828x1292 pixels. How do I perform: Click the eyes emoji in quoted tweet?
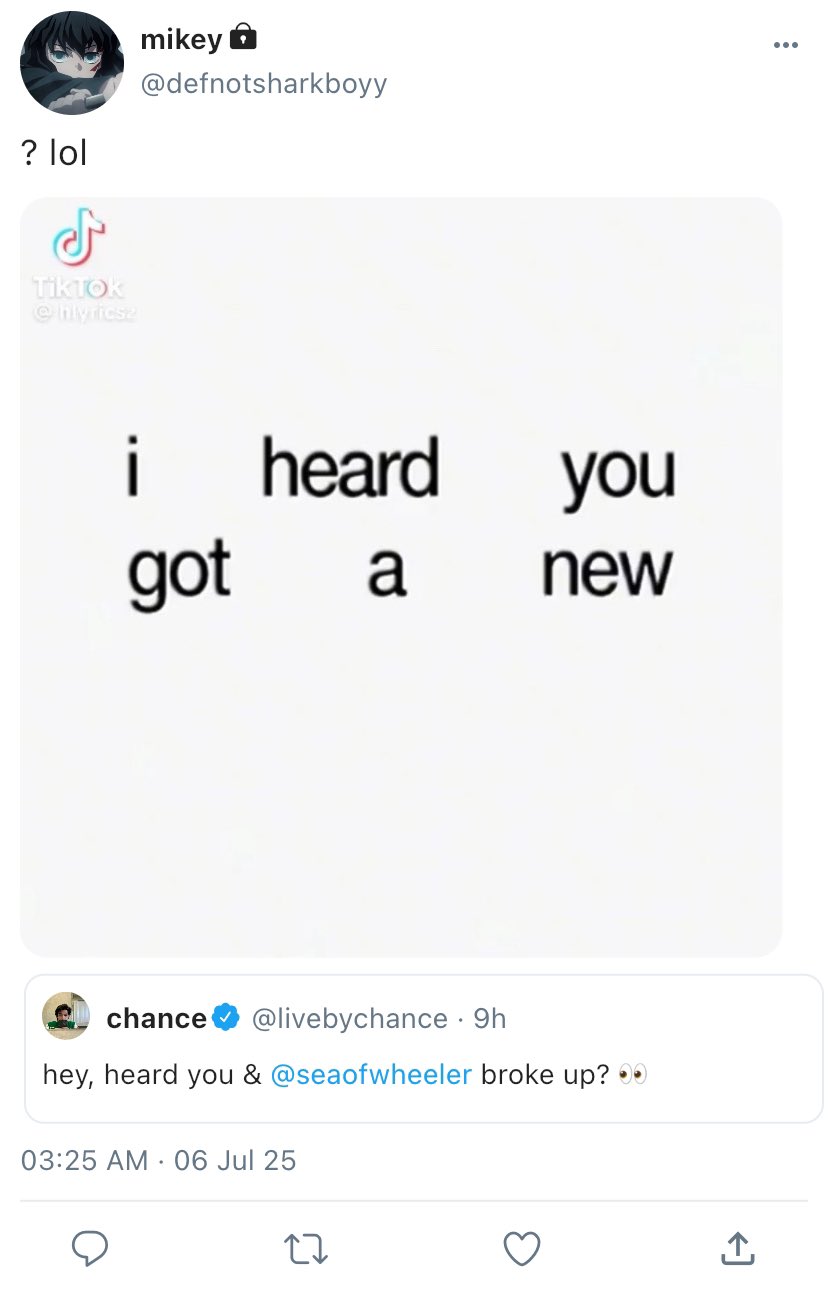tap(632, 1074)
